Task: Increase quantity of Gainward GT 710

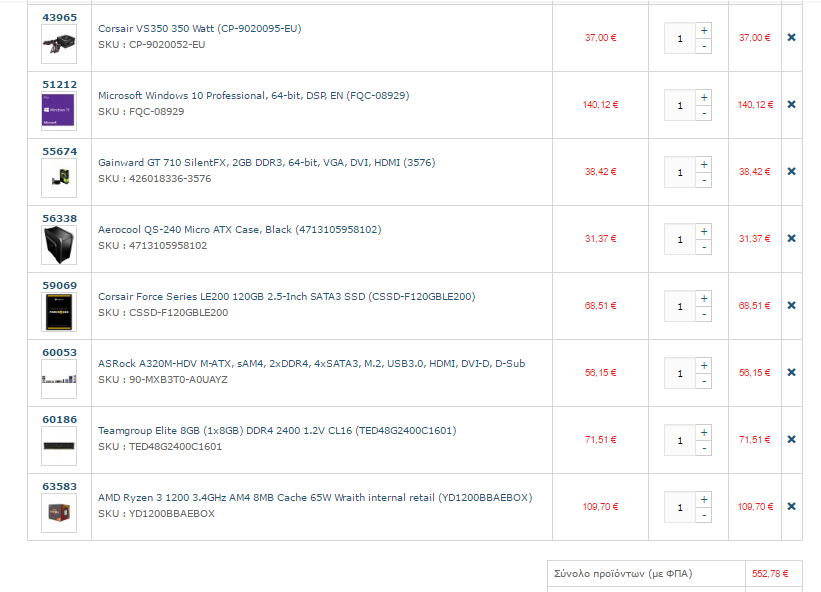Action: (704, 164)
